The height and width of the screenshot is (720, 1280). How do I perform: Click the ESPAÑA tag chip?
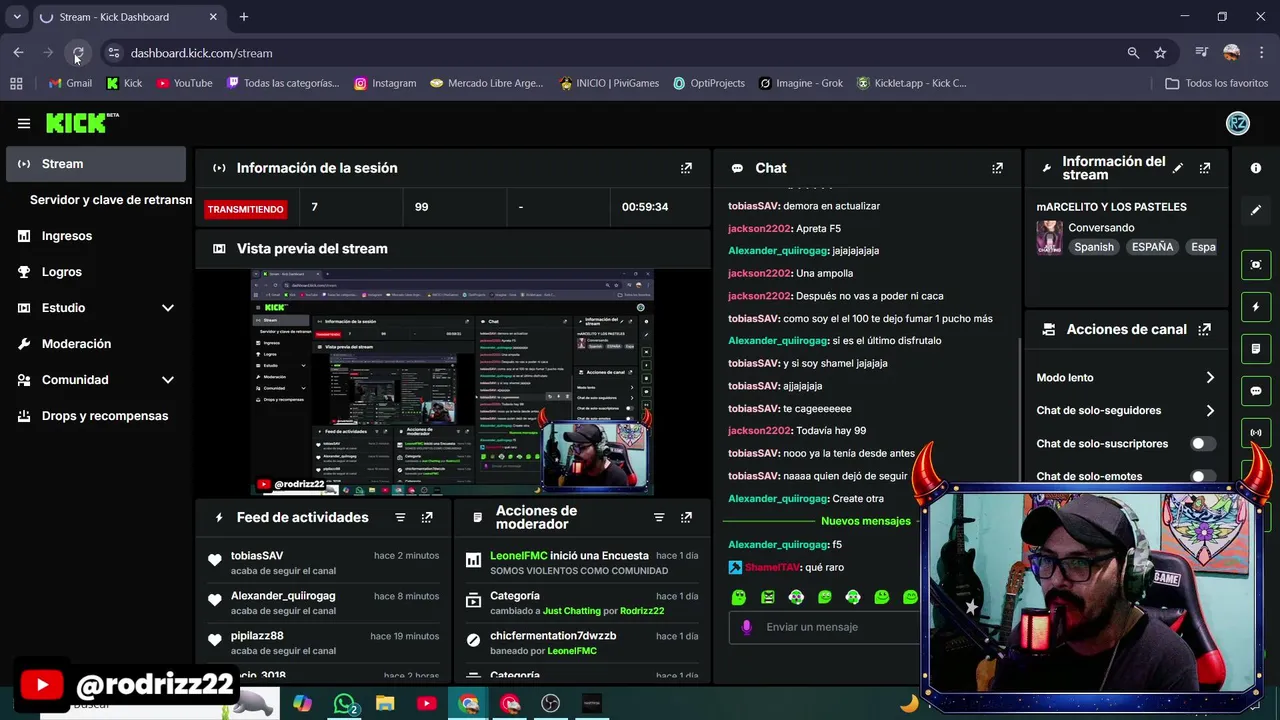pos(1152,247)
